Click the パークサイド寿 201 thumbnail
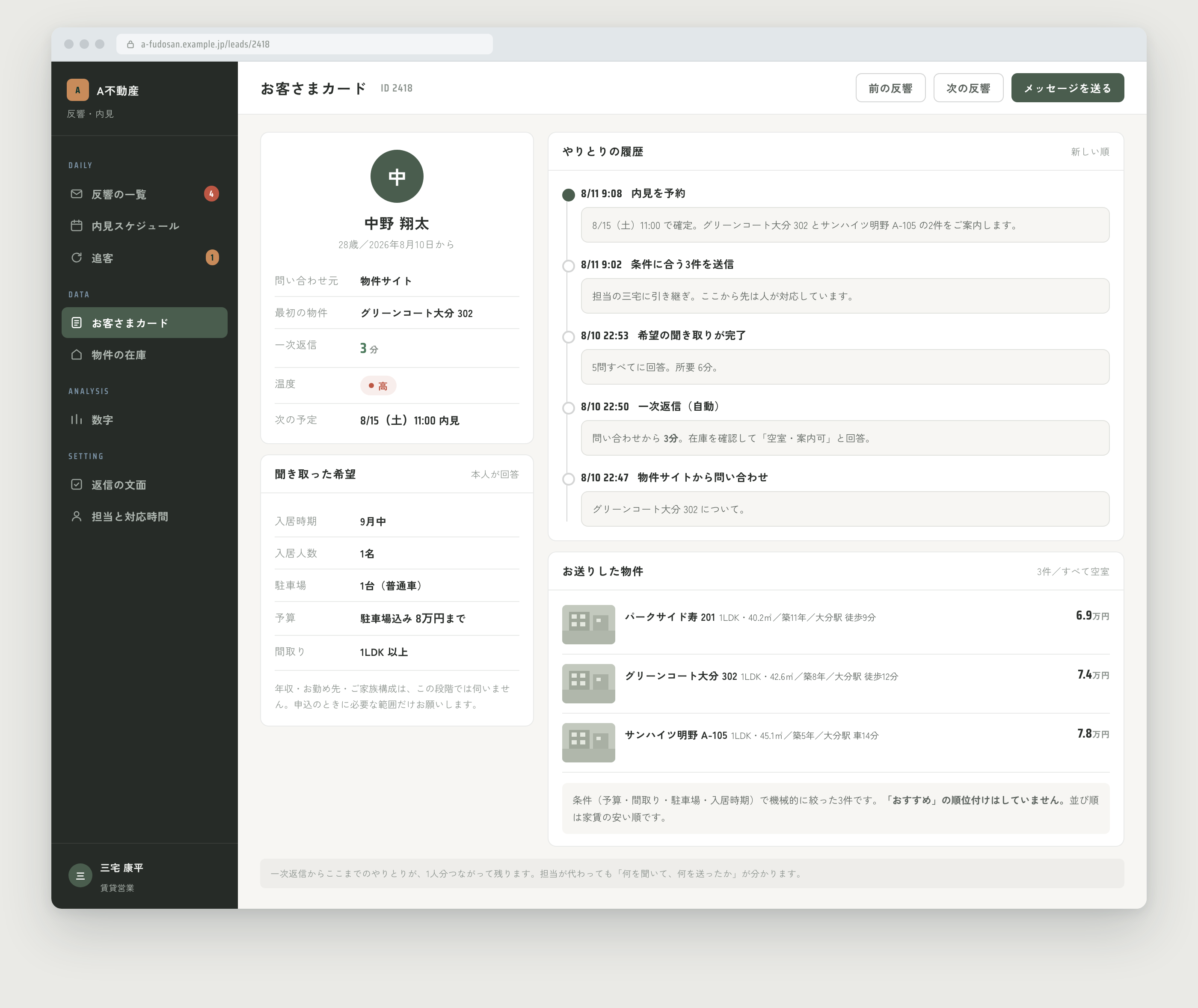 pyautogui.click(x=588, y=624)
